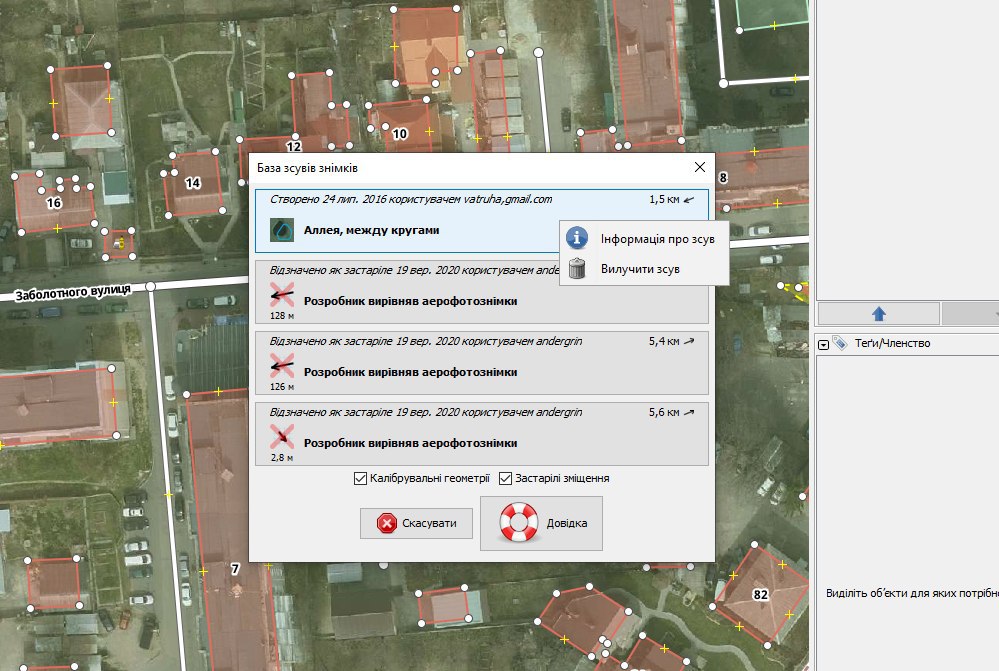Click direction arrow next to 5,6 км

pos(689,413)
